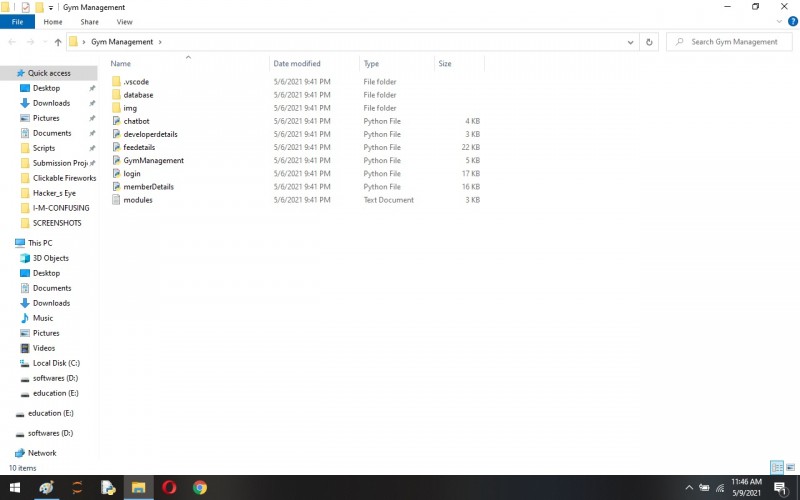Screen dimensions: 800x500
Task: Open Windows Start menu
Action: point(15,488)
